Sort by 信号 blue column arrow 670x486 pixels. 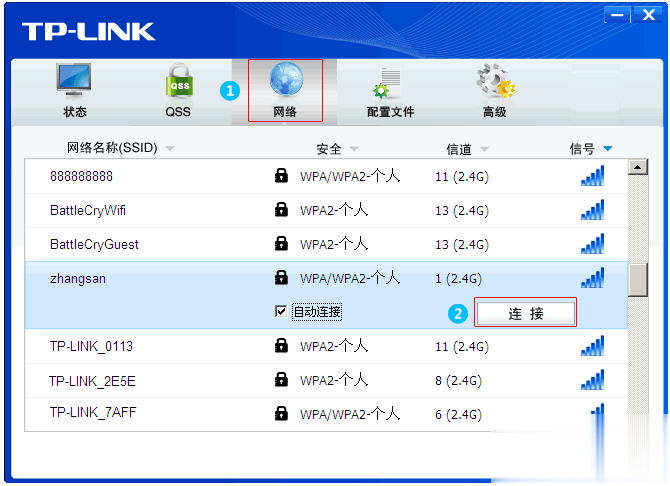(x=608, y=149)
